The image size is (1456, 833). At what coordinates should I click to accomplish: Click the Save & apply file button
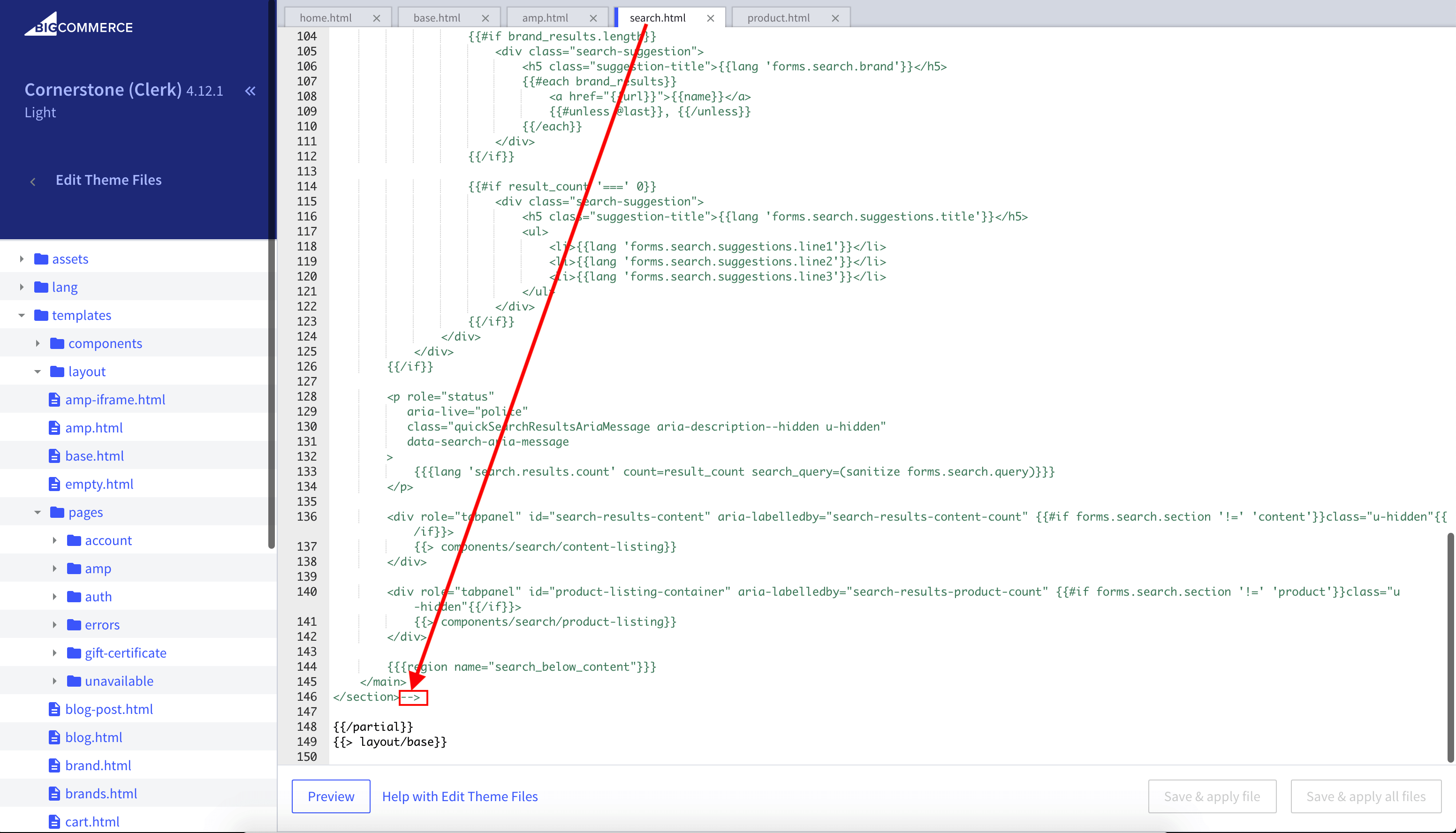(1212, 796)
